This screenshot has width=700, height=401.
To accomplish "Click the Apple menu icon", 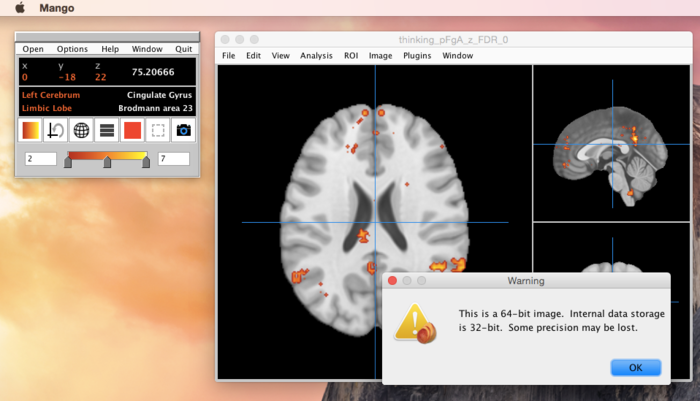I will click(19, 8).
